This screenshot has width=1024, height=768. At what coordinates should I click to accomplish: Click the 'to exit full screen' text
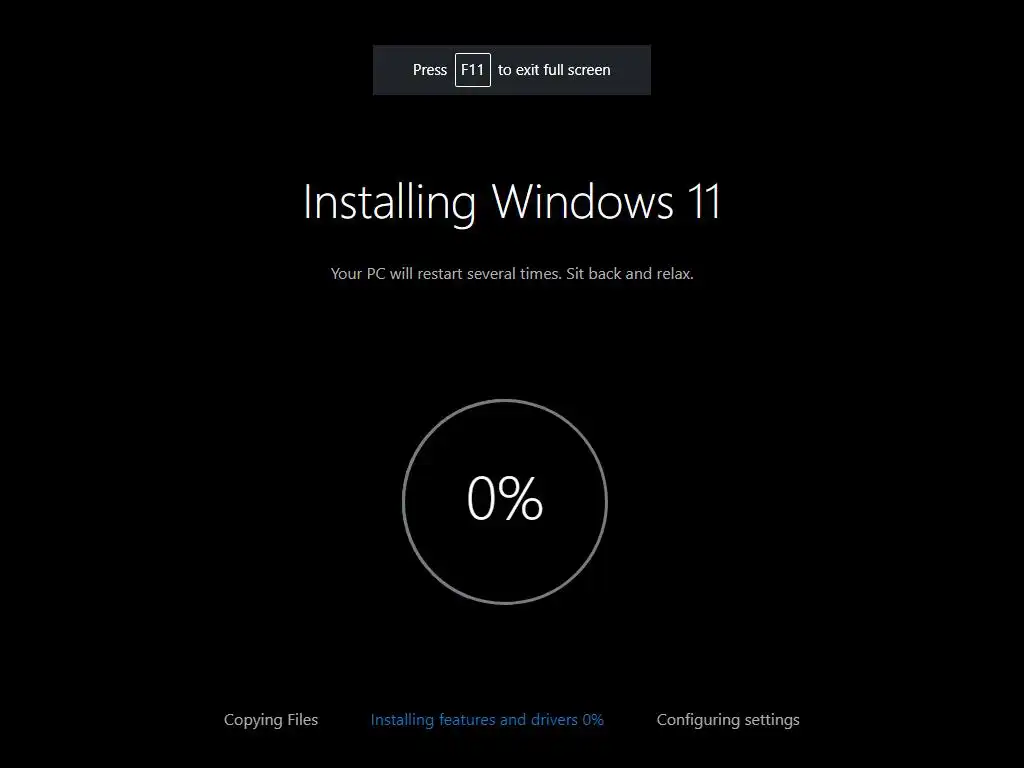[554, 70]
